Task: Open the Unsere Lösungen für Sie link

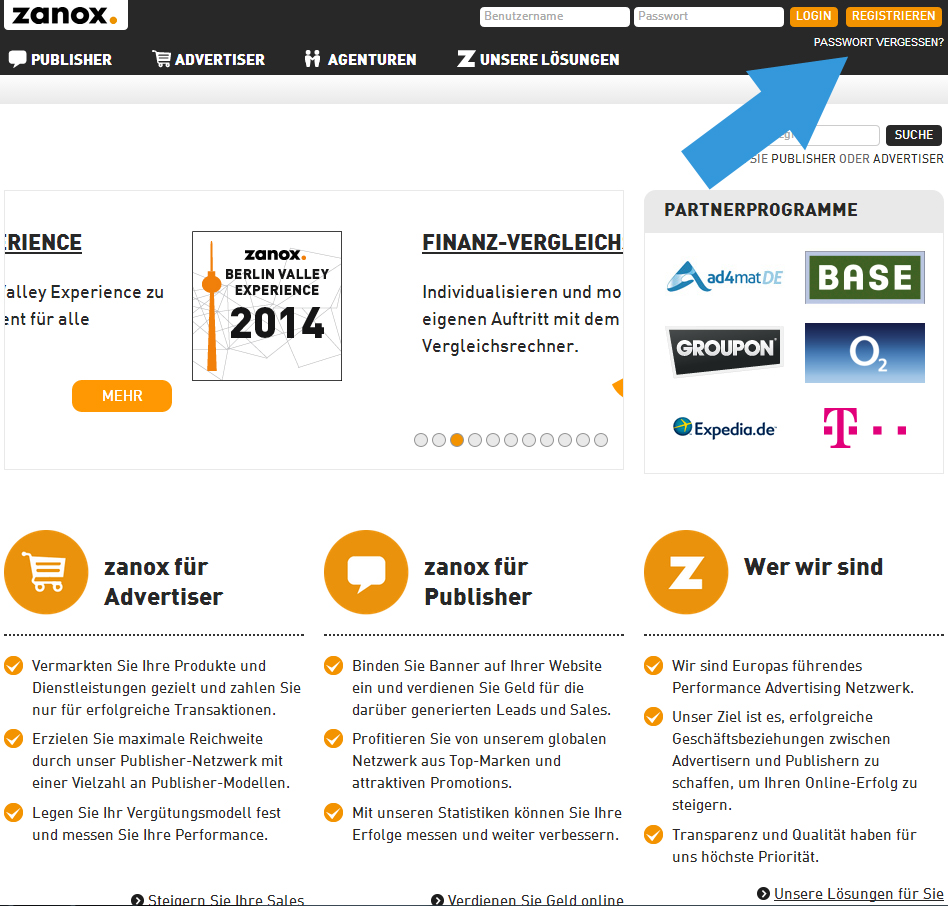Action: pyautogui.click(x=859, y=893)
